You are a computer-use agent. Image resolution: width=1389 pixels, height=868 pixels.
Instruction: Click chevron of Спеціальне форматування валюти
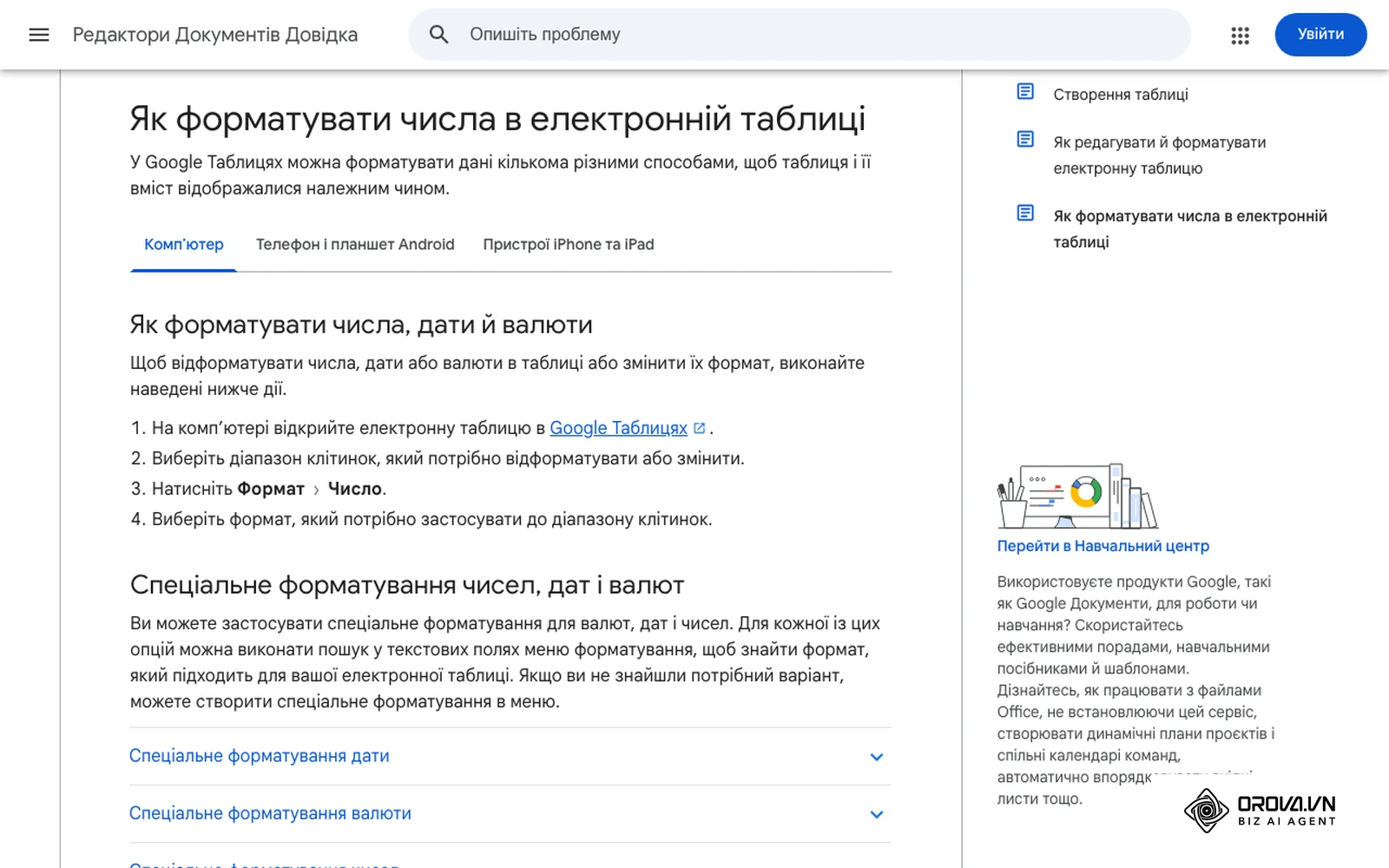(877, 814)
